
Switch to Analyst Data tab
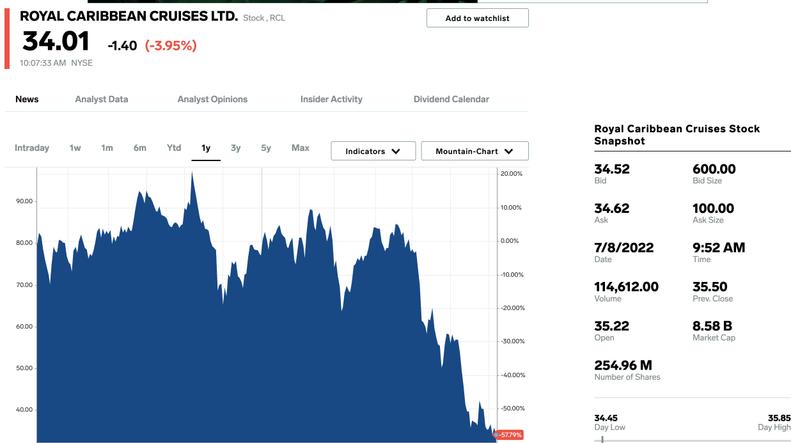click(x=102, y=99)
